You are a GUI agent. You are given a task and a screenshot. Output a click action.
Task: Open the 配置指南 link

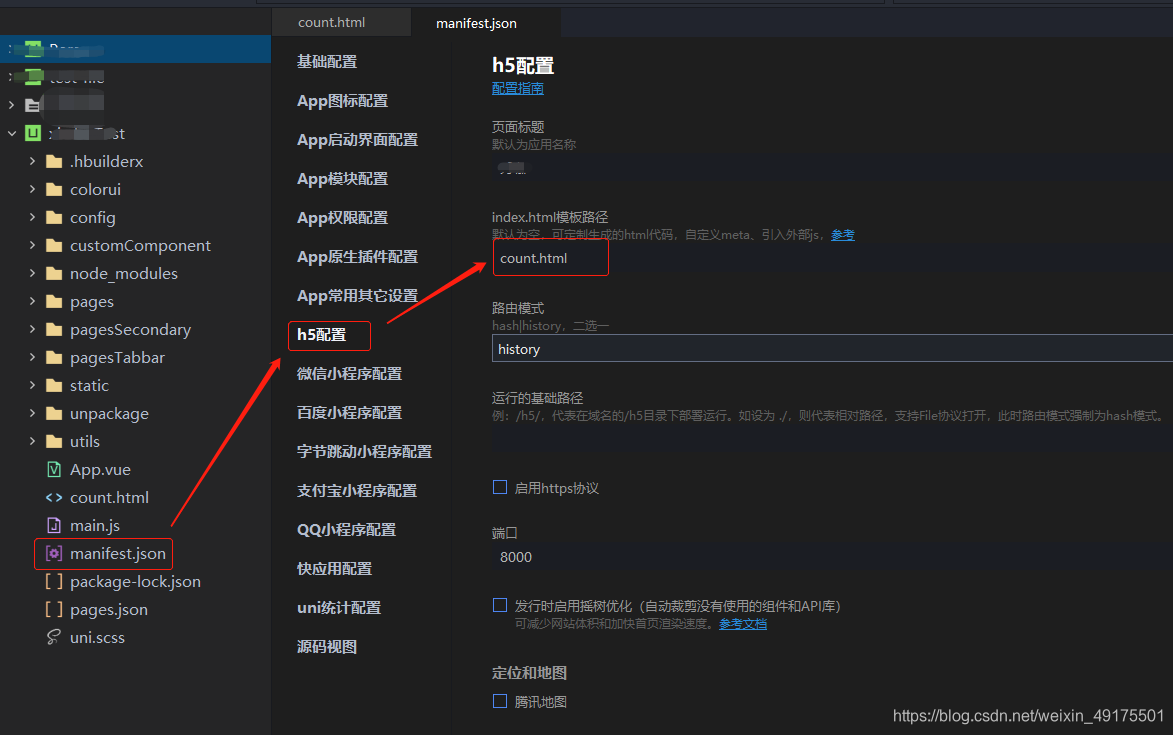tap(518, 88)
